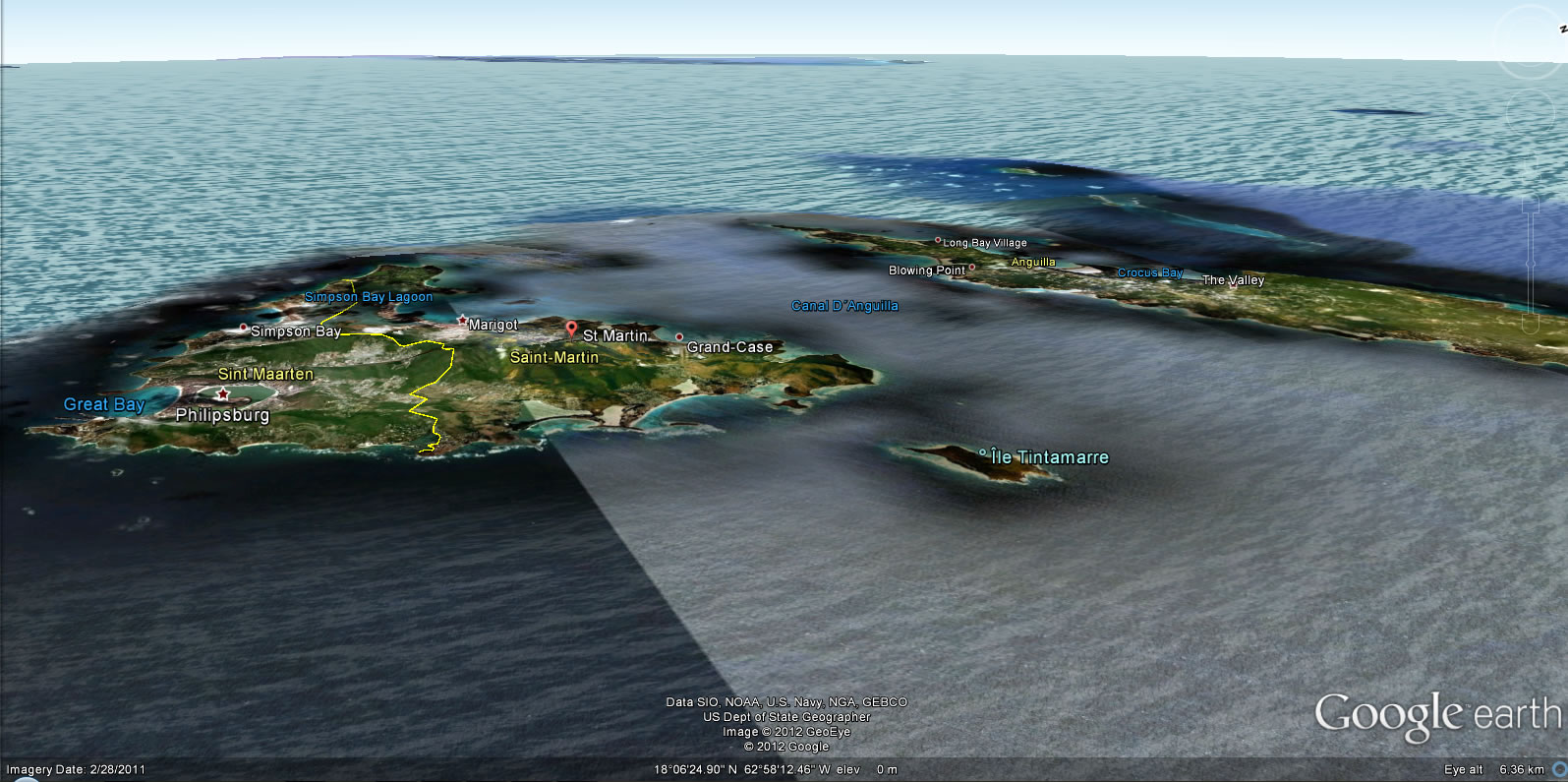Click the zoom slider handle
The width and height of the screenshot is (1568, 782).
pyautogui.click(x=1531, y=262)
